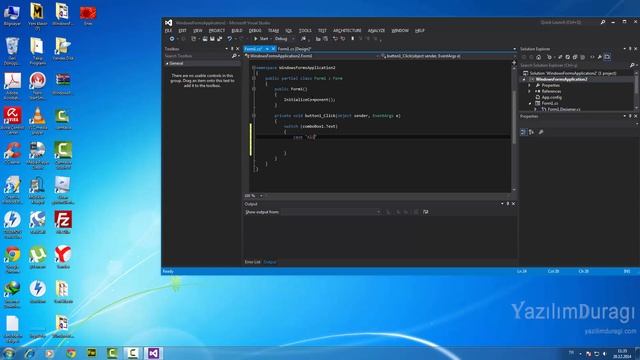640x360 pixels.
Task: Toggle word wrap icon in Output panel
Action: 426,212
